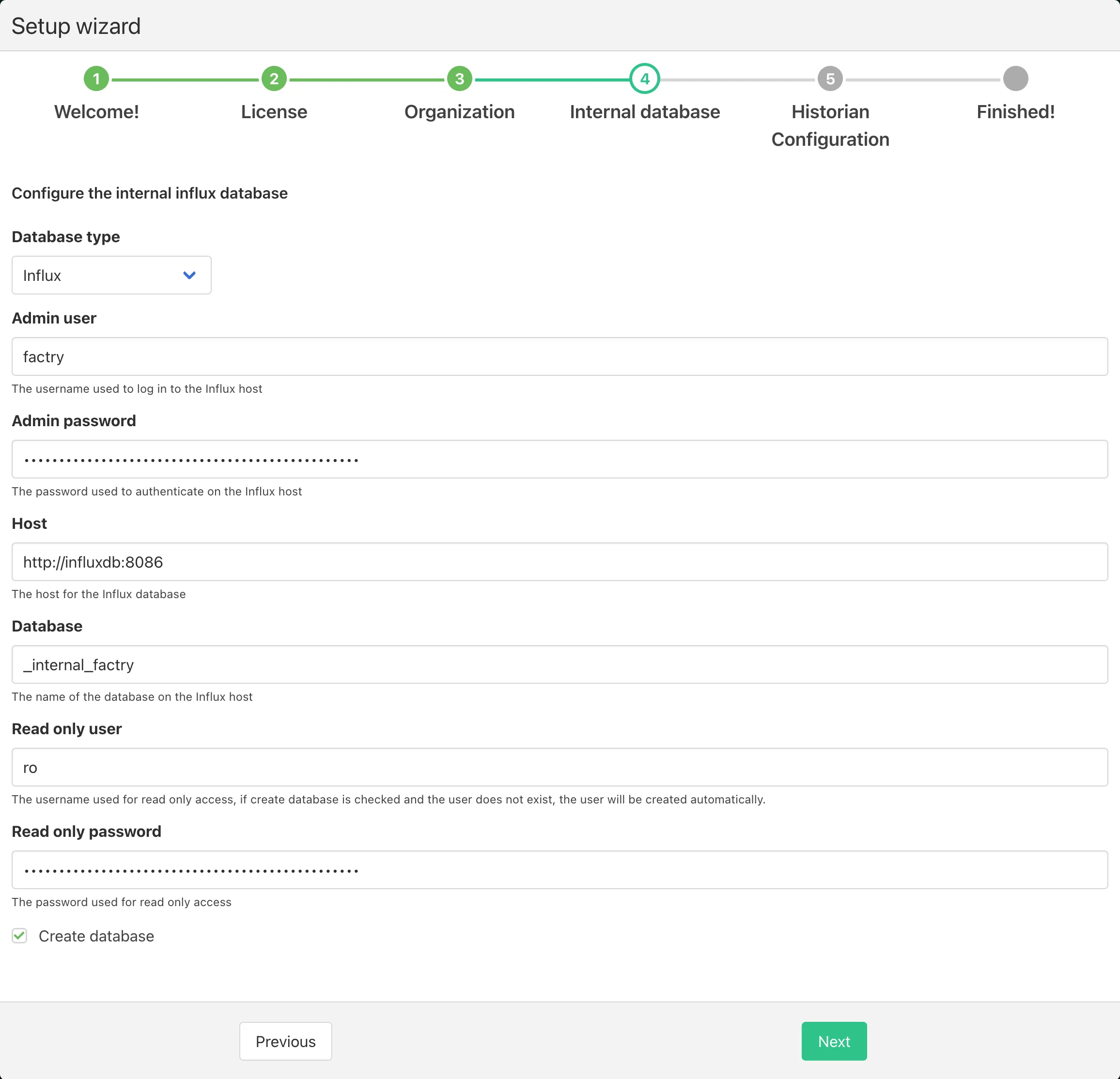Click 'The host for the Influx database' hint
This screenshot has height=1079, width=1120.
coord(99,594)
